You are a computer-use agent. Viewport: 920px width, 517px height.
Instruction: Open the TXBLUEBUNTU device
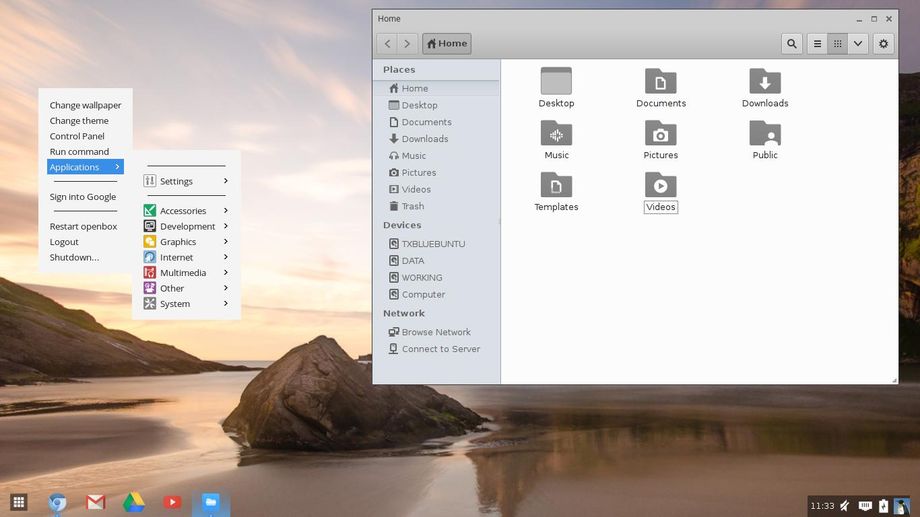(x=437, y=244)
